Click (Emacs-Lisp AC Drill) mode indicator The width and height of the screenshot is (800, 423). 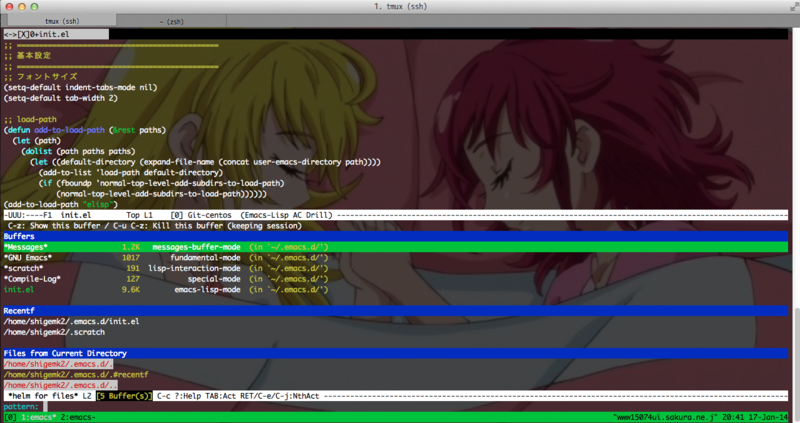(286, 215)
